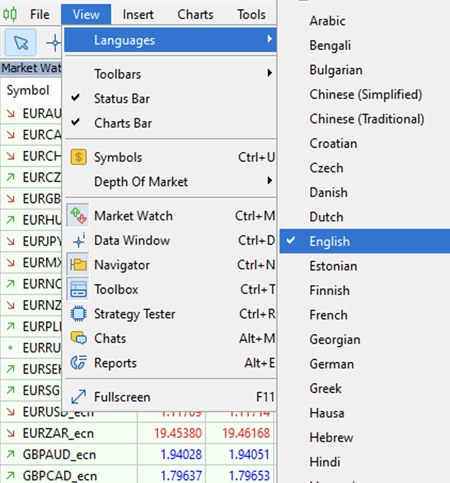The image size is (450, 483).
Task: Choose Navigator menu entry
Action: pyautogui.click(x=170, y=265)
